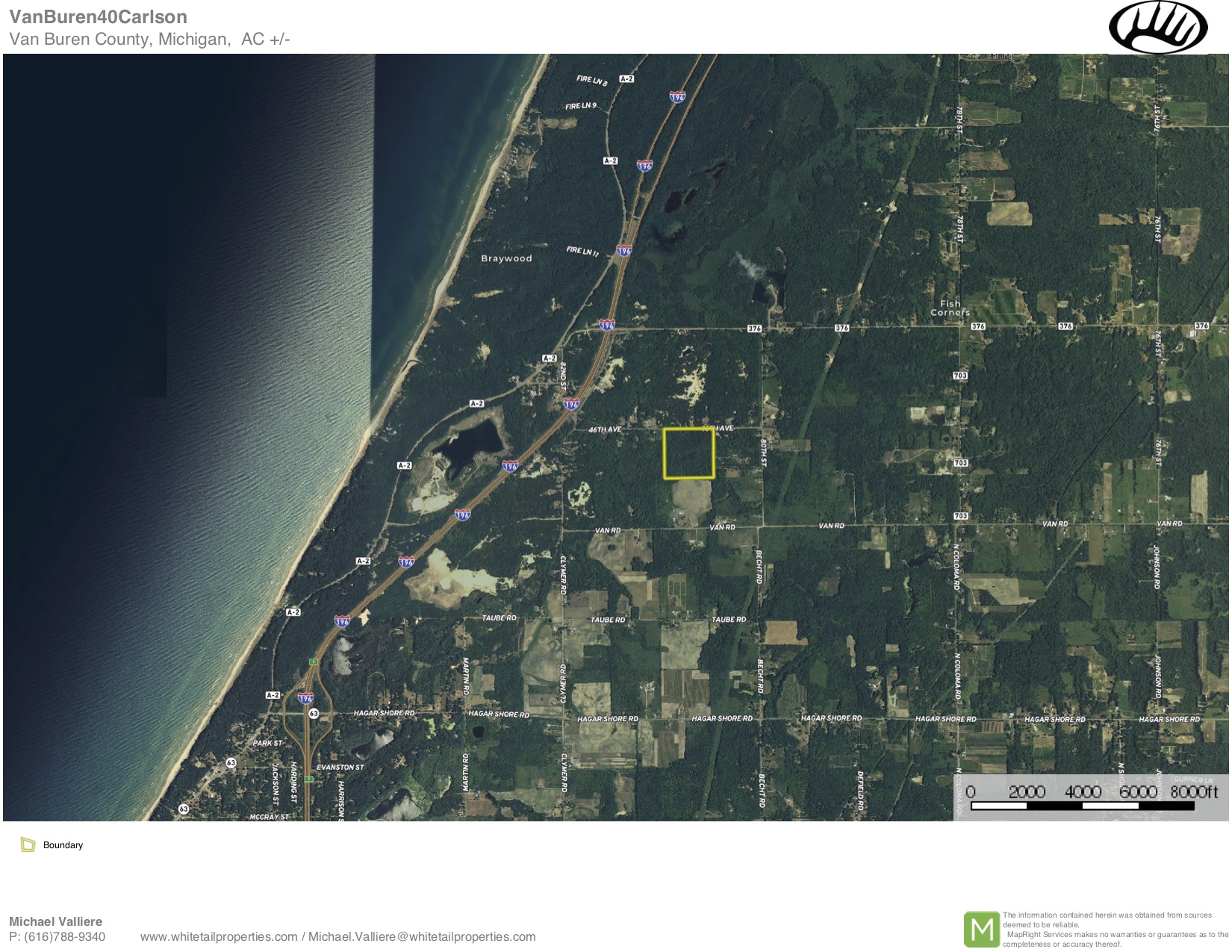Click the route 63 marker near Park St
This screenshot has height=952, width=1232.
231,762
